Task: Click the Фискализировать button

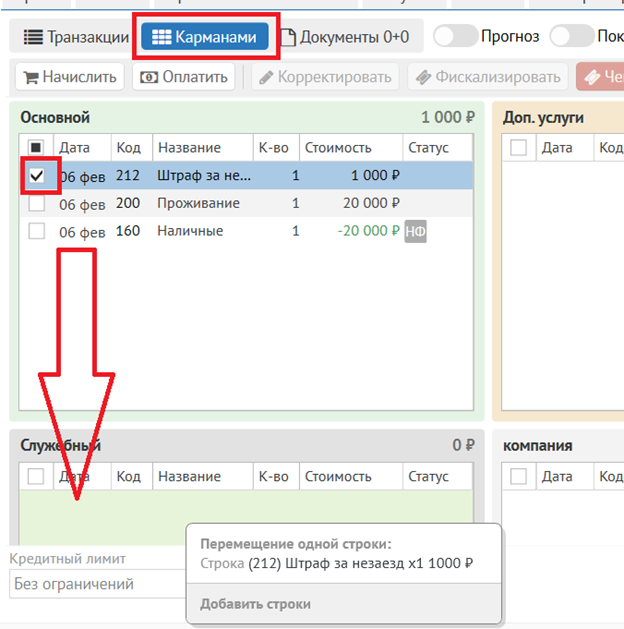Action: click(487, 76)
